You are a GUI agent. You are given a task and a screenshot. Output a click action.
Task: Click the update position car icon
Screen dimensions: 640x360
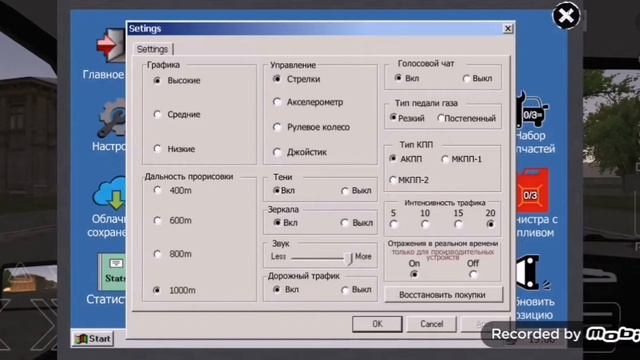[532, 273]
